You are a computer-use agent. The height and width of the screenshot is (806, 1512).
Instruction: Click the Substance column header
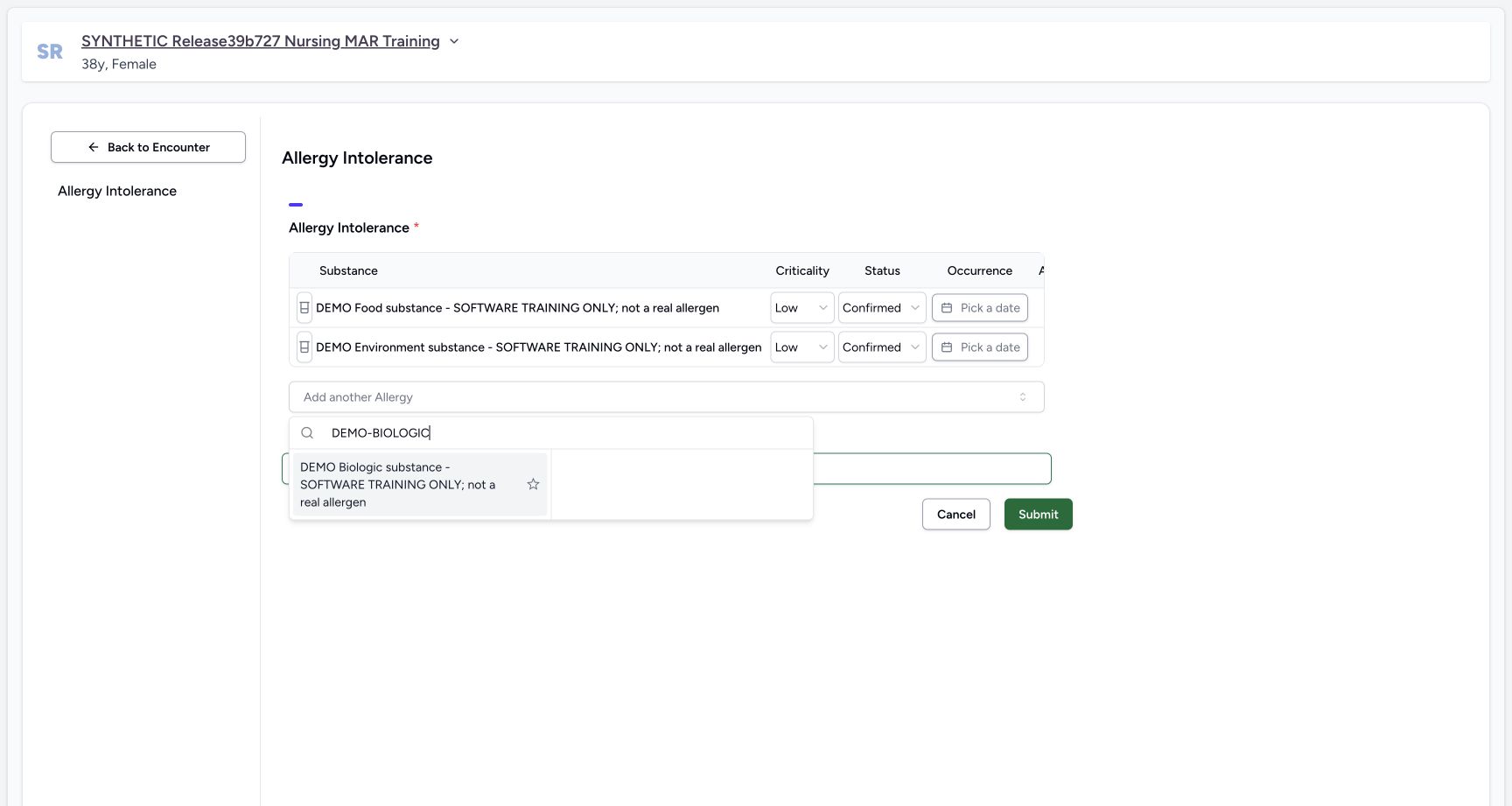[348, 271]
